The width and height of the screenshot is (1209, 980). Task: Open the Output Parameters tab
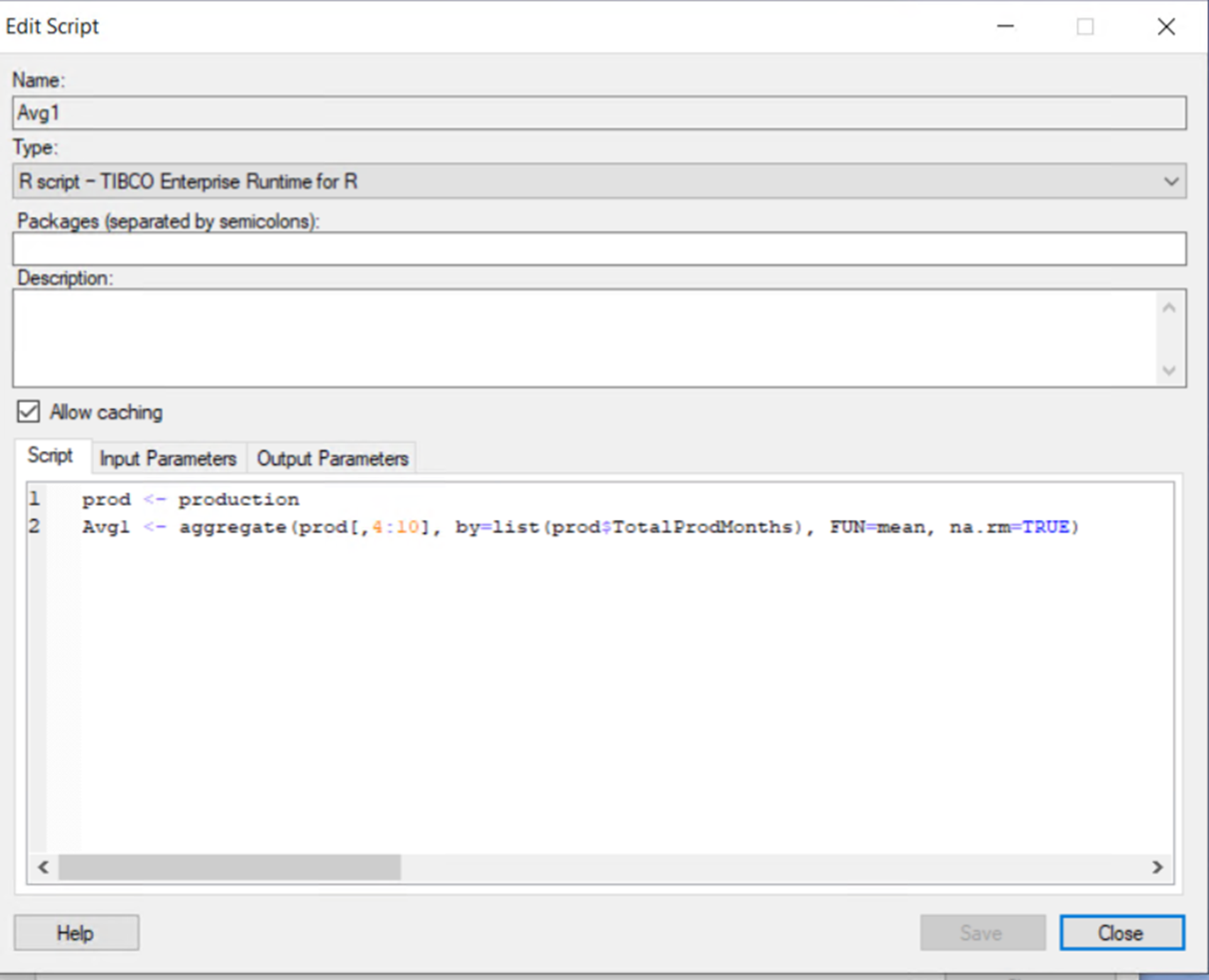tap(332, 457)
